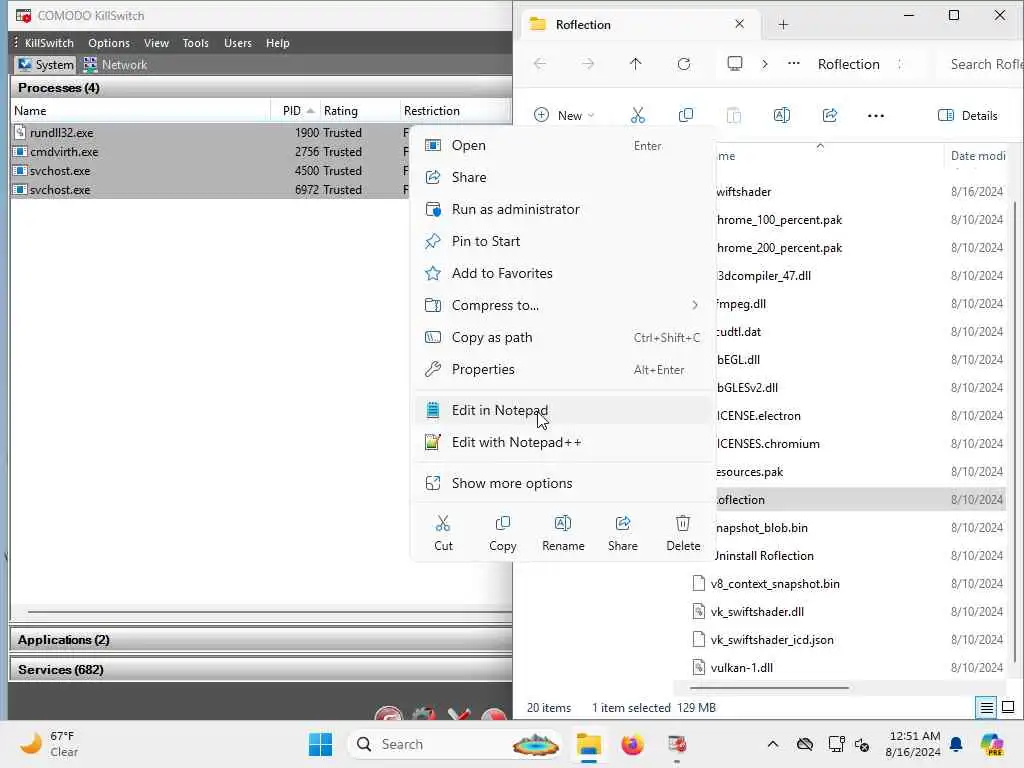
Task: Select rundll32.exe process row
Action: click(209, 133)
